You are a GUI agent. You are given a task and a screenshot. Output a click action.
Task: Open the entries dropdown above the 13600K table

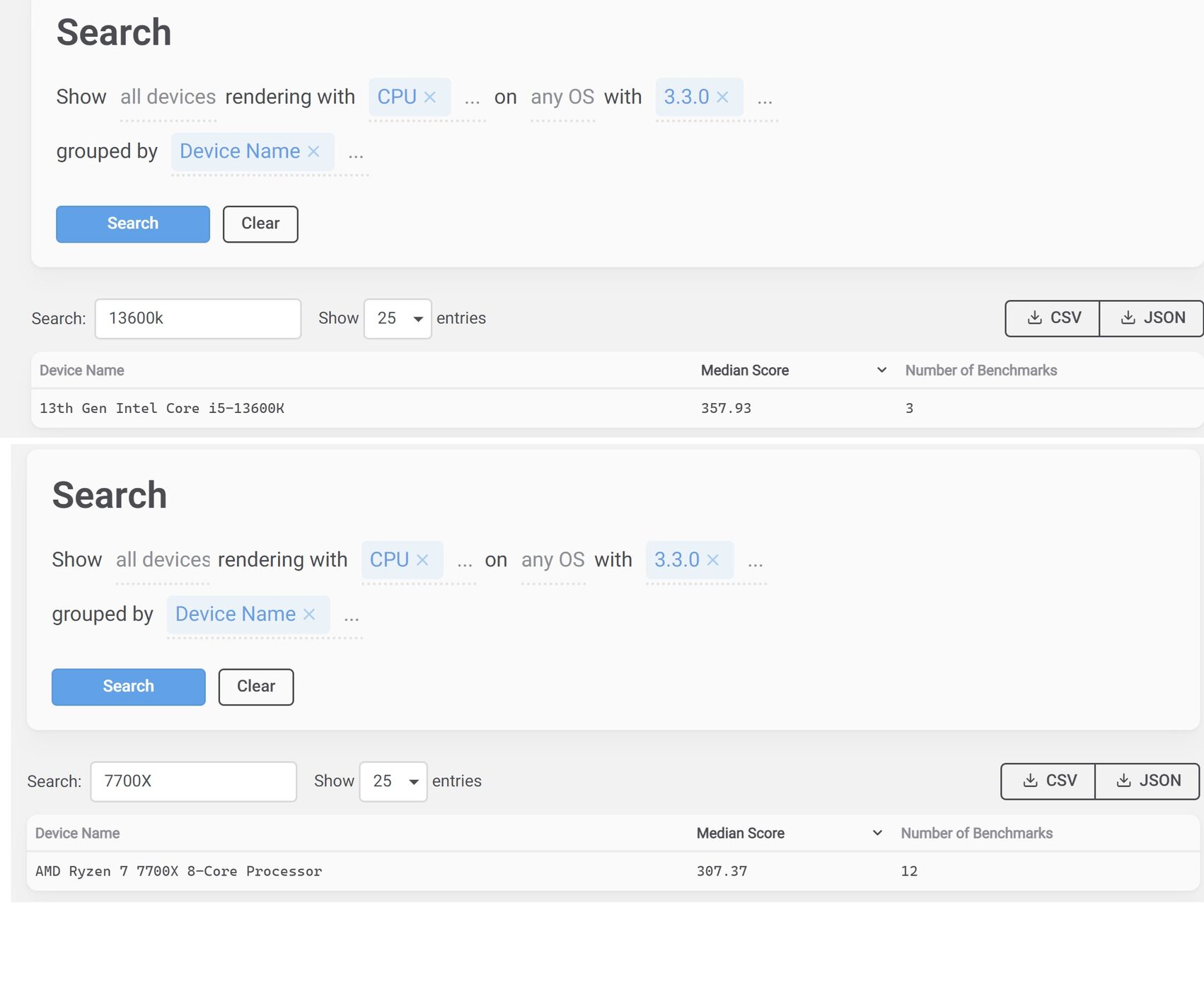coord(398,319)
